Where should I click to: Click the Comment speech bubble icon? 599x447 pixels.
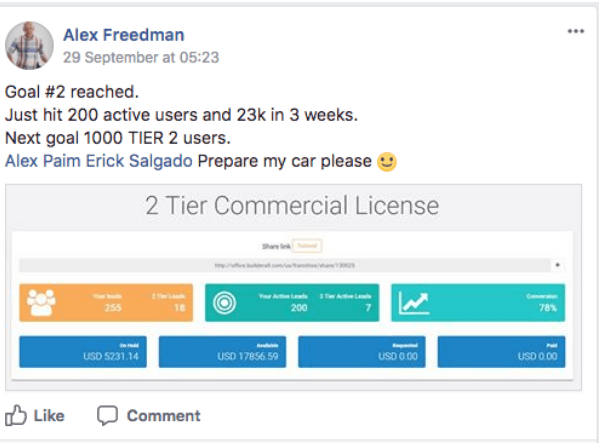[x=107, y=416]
